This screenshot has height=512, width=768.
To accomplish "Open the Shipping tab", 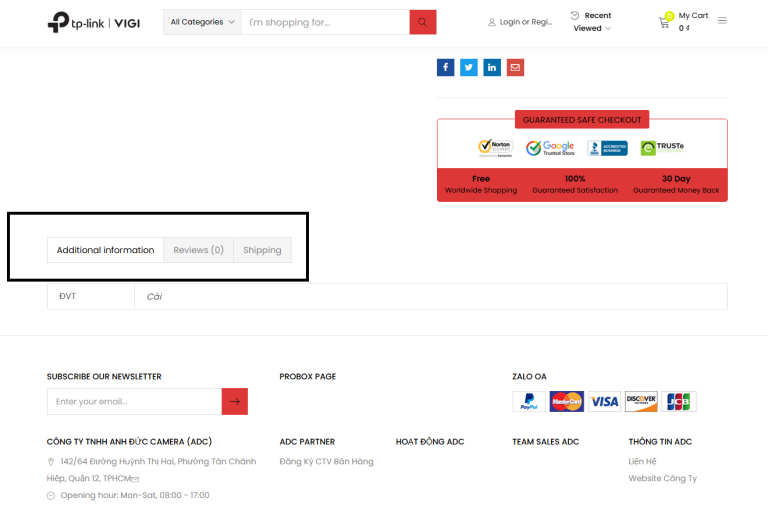I will point(262,250).
